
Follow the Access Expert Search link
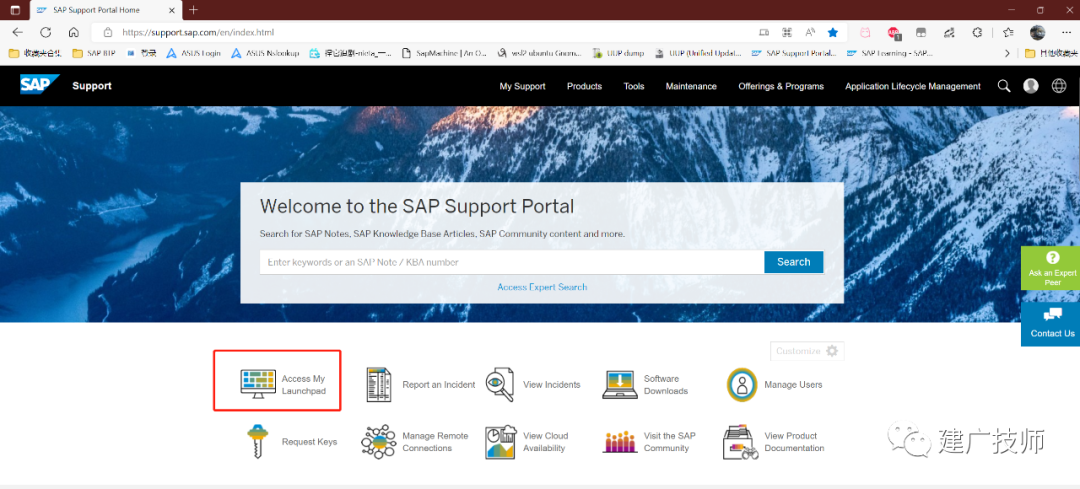click(542, 287)
